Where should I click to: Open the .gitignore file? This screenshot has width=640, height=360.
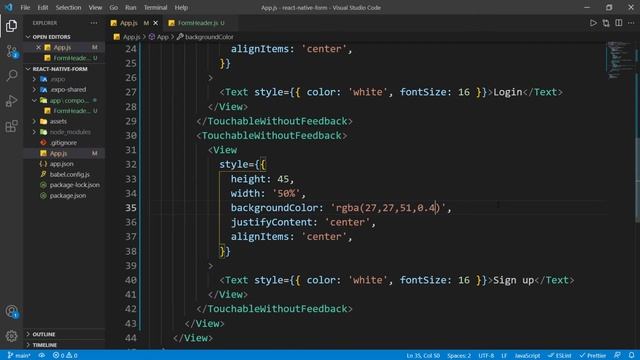tap(63, 142)
